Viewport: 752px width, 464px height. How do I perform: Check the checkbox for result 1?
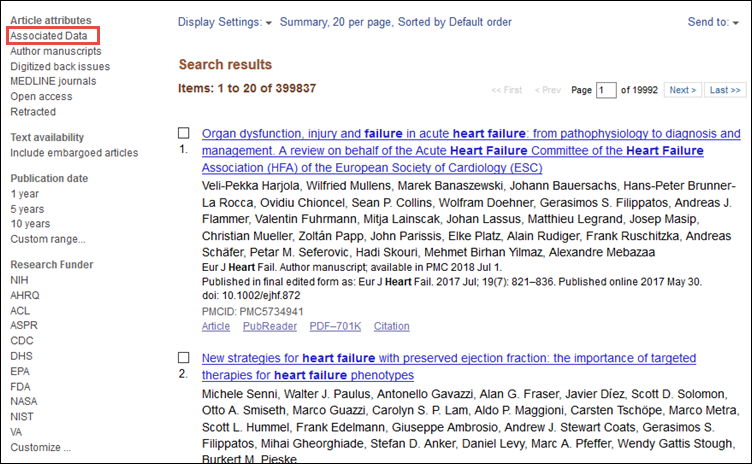(x=184, y=133)
